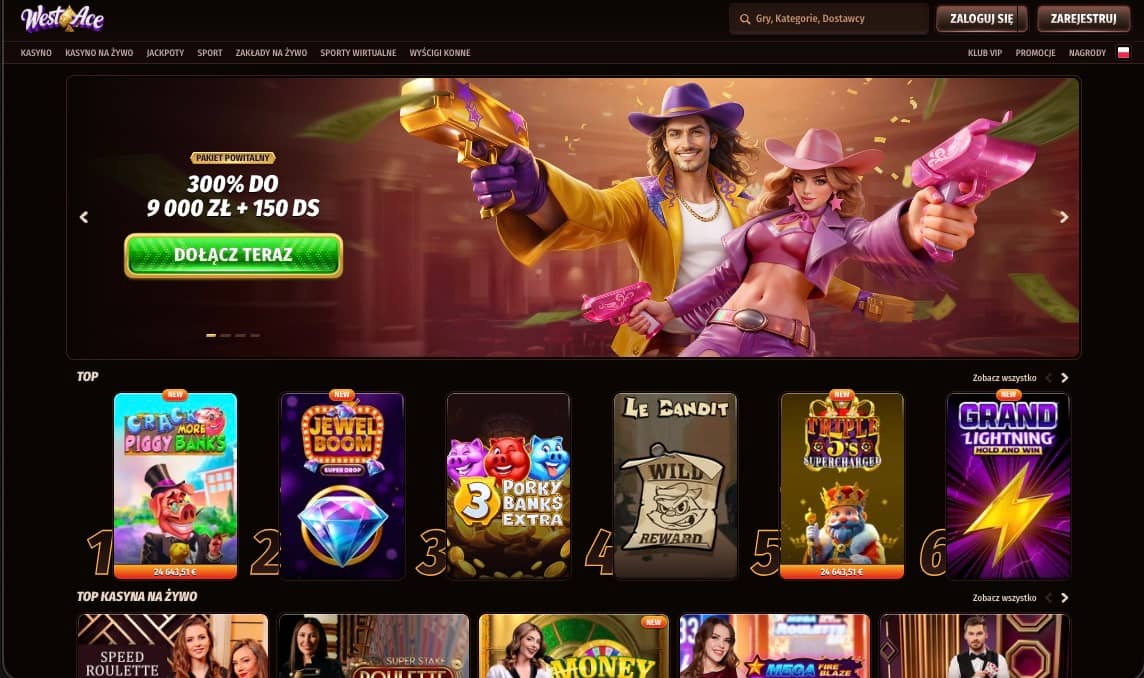The width and height of the screenshot is (1144, 678).
Task: Select the second banner carousel dot
Action: (225, 335)
